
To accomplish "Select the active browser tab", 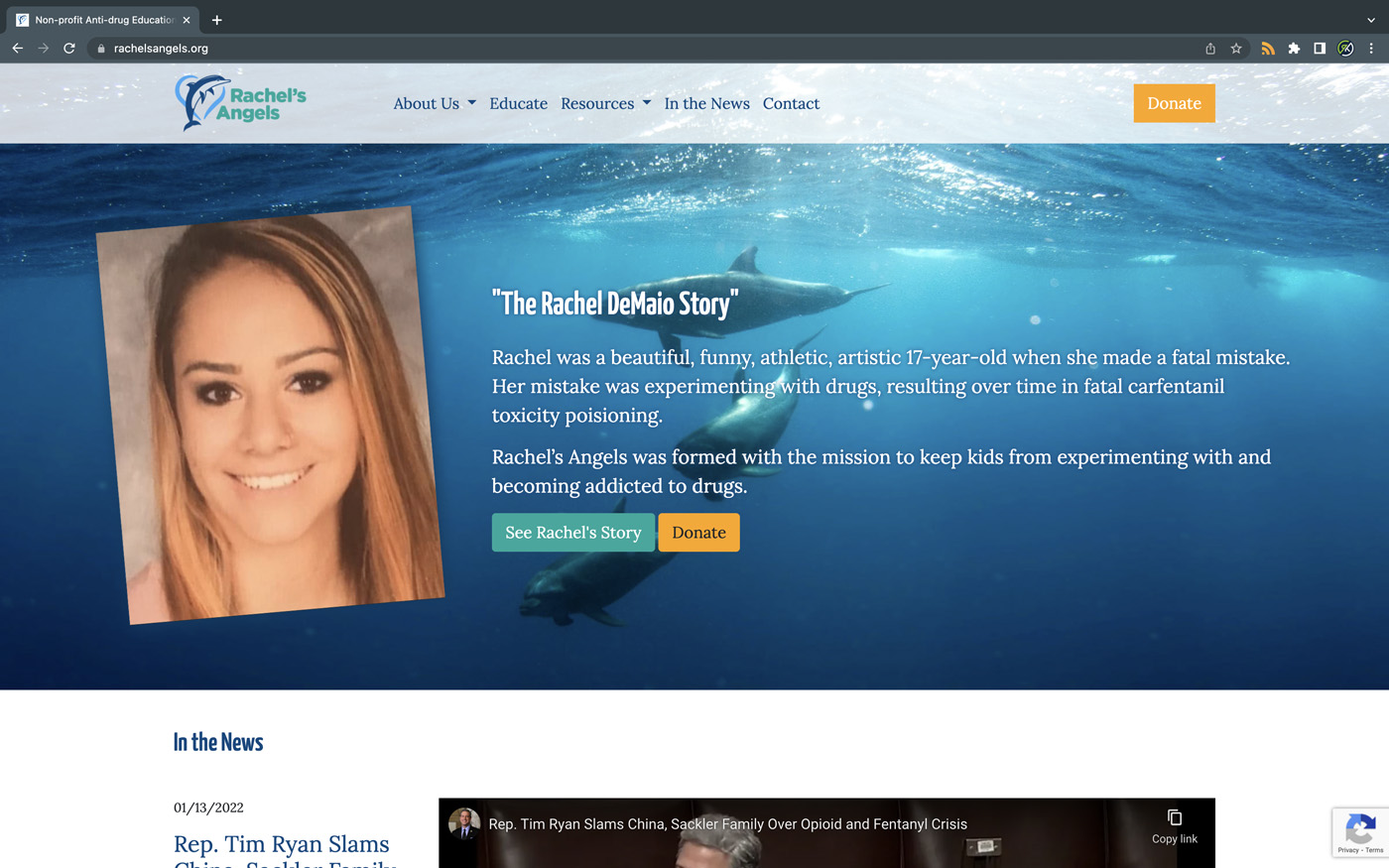I will coord(103,20).
